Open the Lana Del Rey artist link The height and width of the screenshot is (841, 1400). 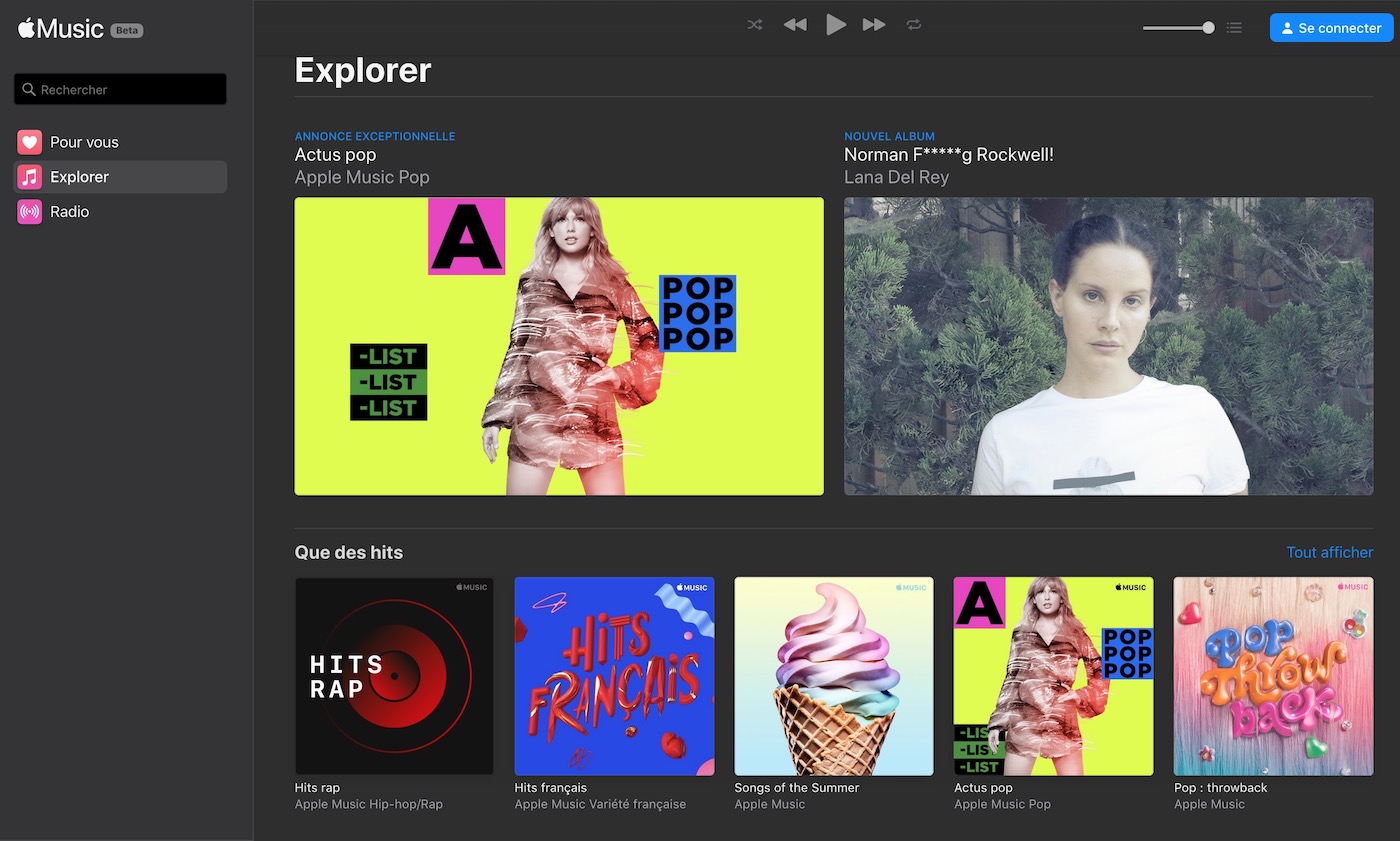[896, 177]
